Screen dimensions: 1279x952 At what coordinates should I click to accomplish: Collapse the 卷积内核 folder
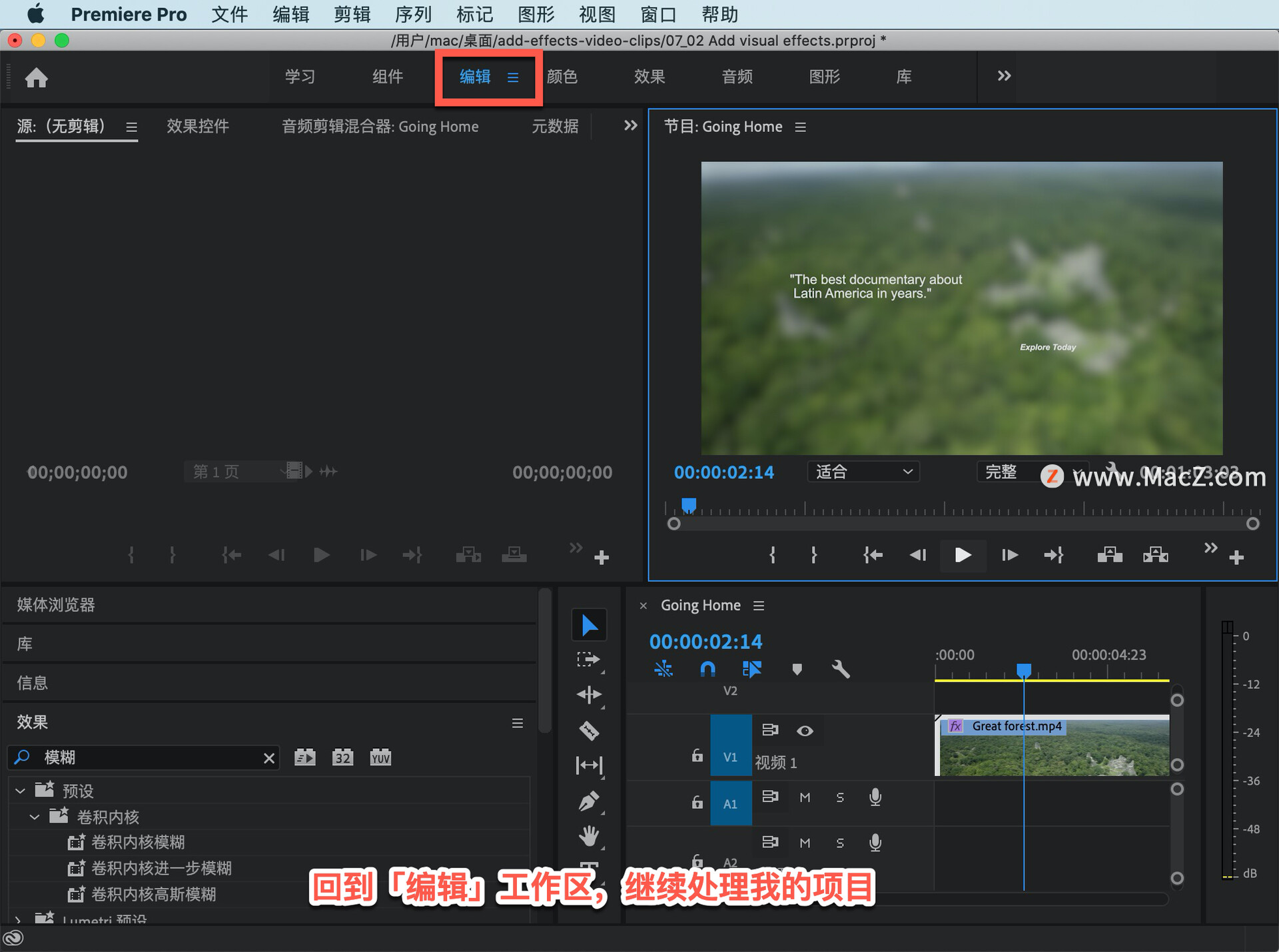pyautogui.click(x=35, y=817)
